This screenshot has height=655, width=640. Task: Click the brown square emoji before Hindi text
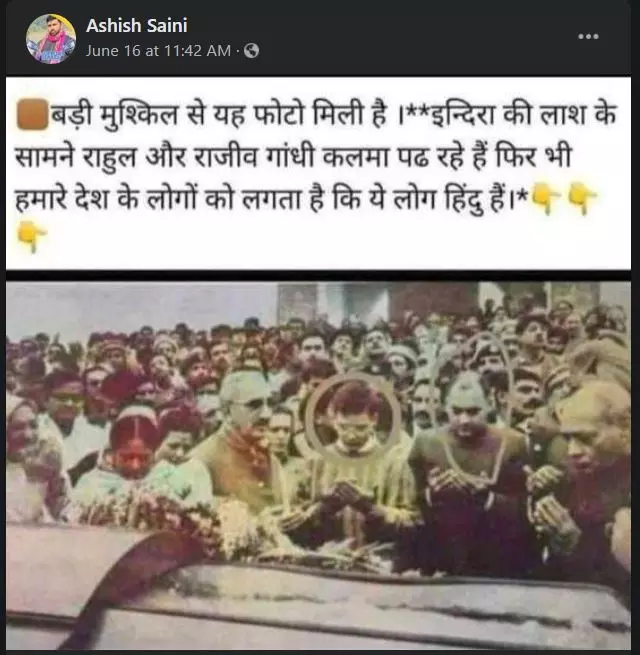33,114
